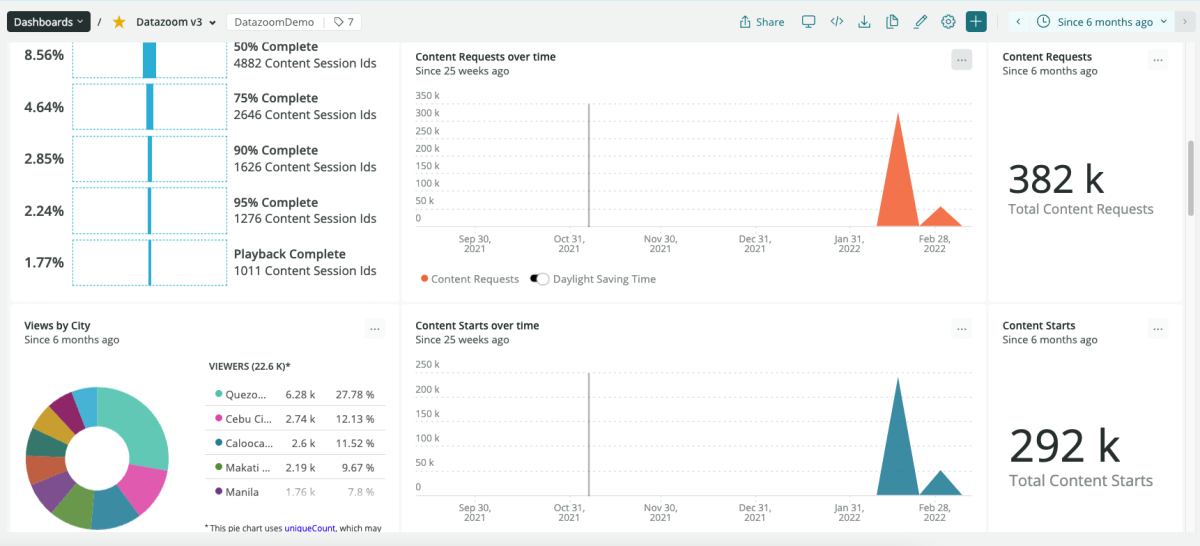Click the TV mode monitor icon

click(809, 22)
